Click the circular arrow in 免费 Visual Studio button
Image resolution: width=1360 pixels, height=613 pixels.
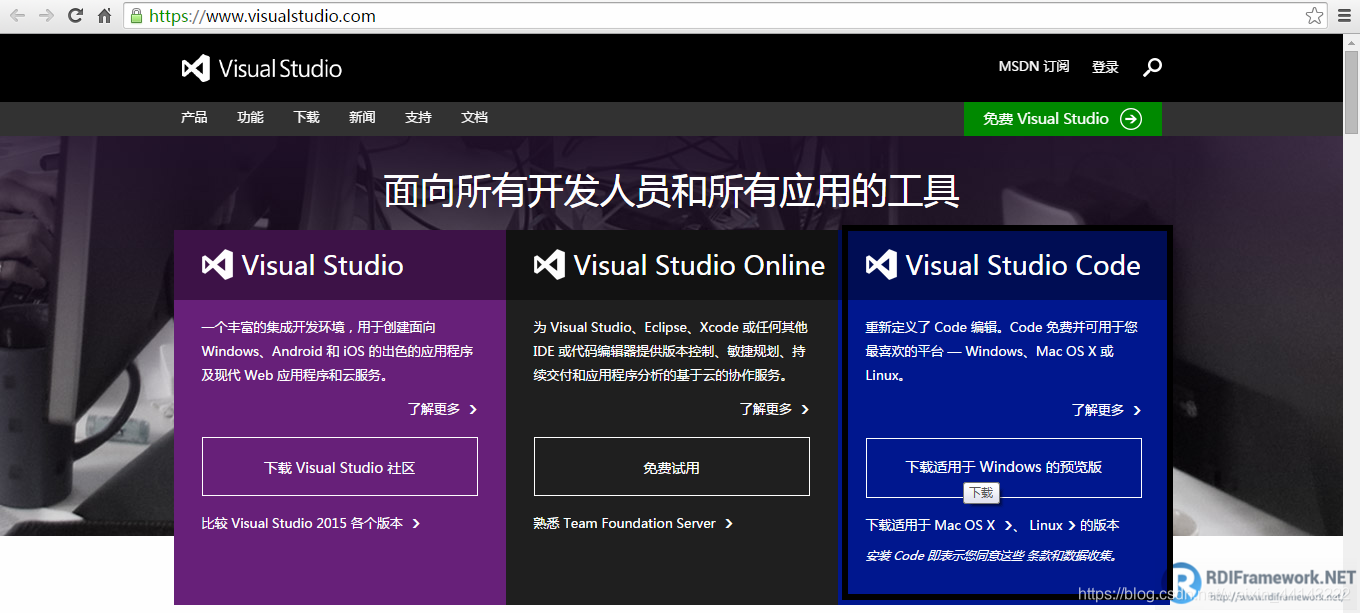coord(1131,118)
